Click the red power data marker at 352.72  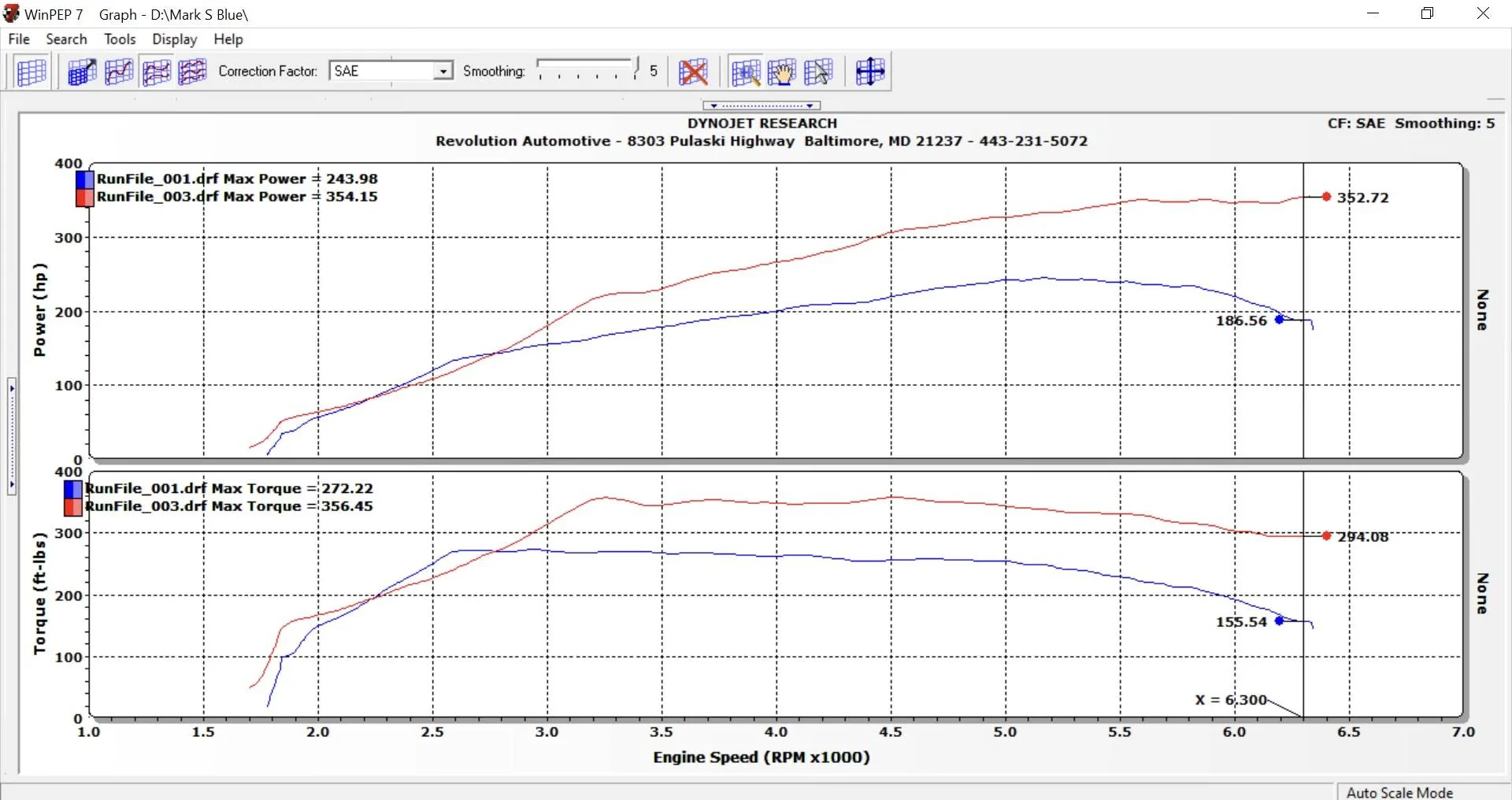click(1327, 197)
